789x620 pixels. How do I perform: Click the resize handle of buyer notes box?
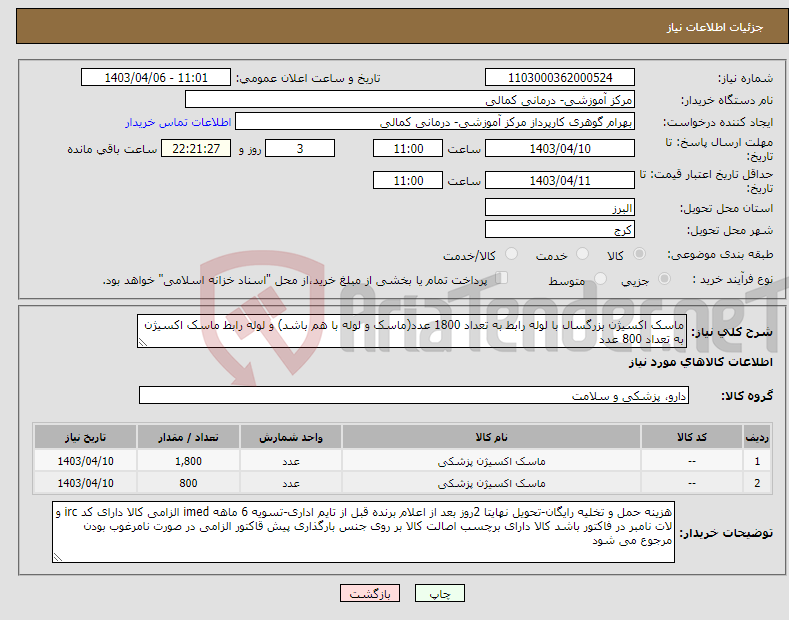point(58,557)
